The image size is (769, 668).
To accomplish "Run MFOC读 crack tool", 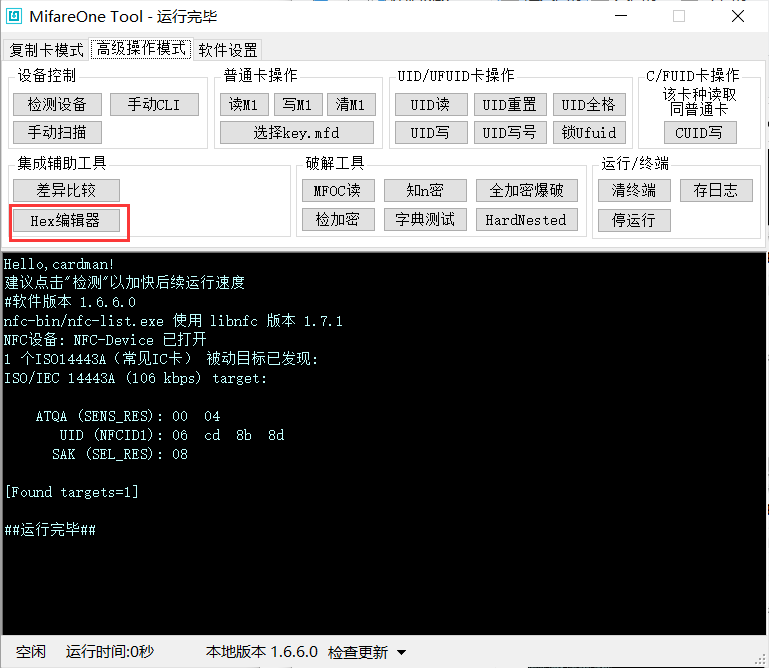I will point(338,190).
